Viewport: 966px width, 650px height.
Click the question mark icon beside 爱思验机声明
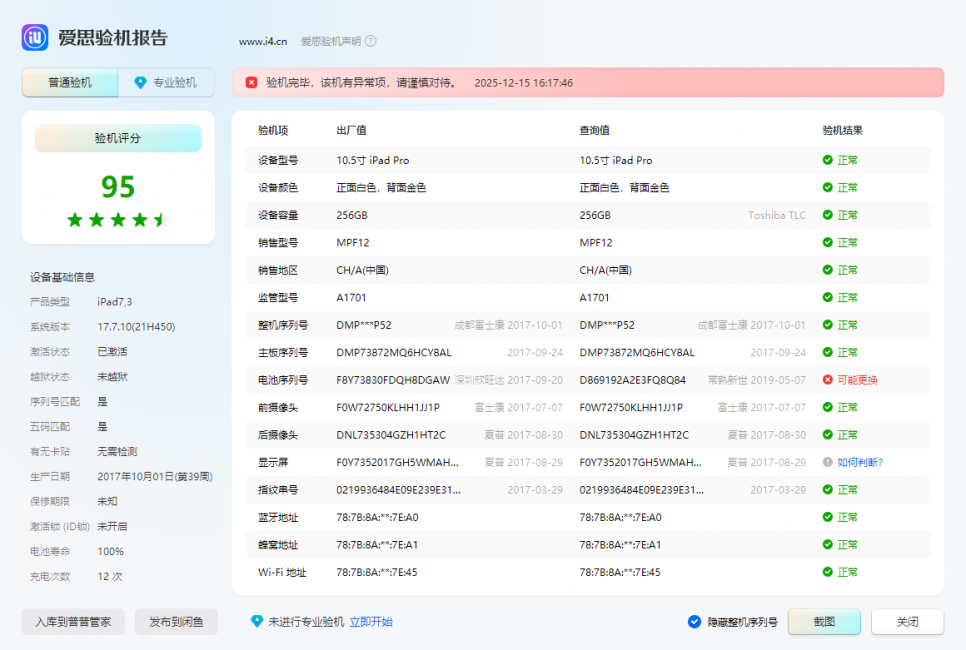(x=368, y=42)
